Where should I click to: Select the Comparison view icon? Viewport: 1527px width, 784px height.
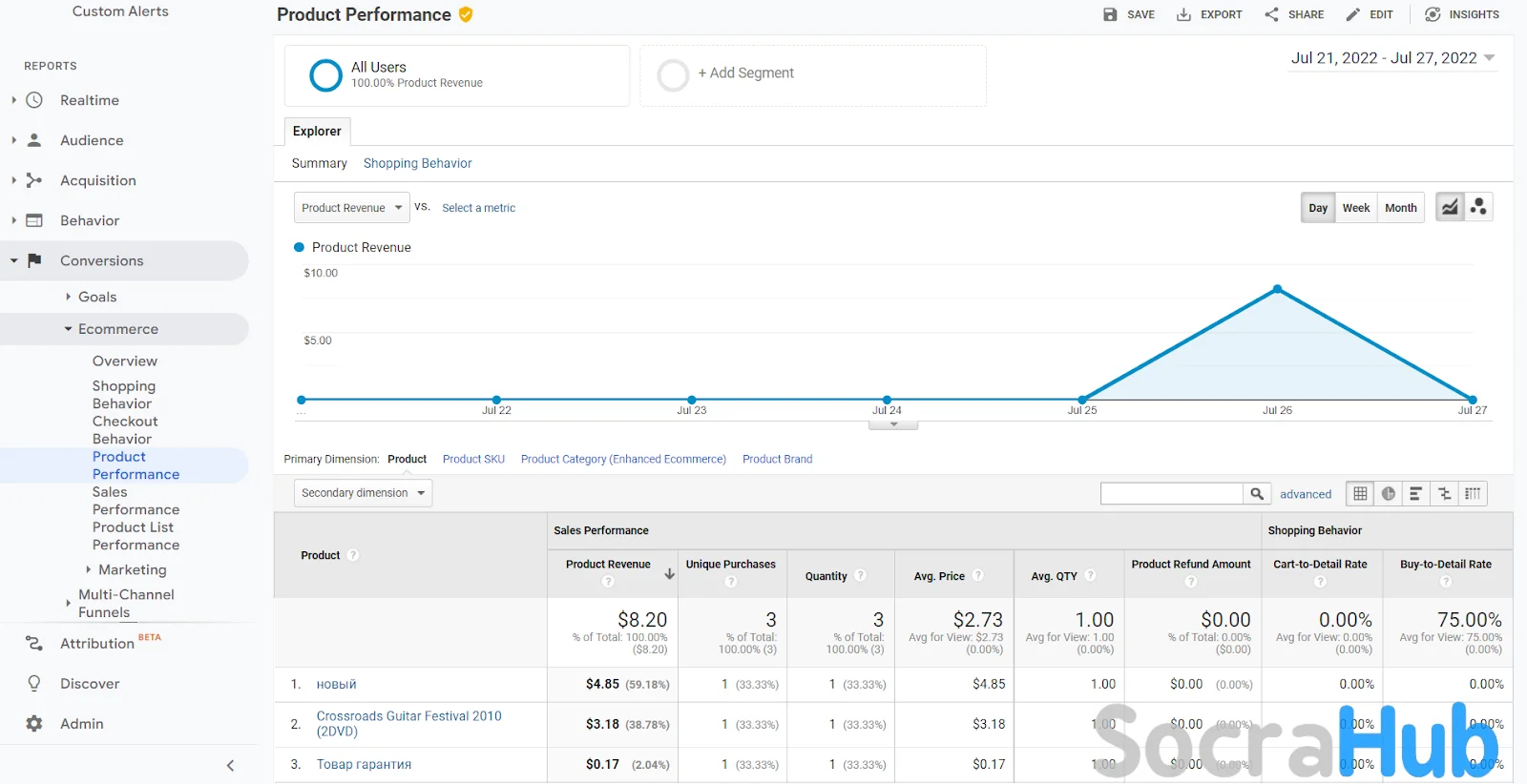pos(1445,494)
